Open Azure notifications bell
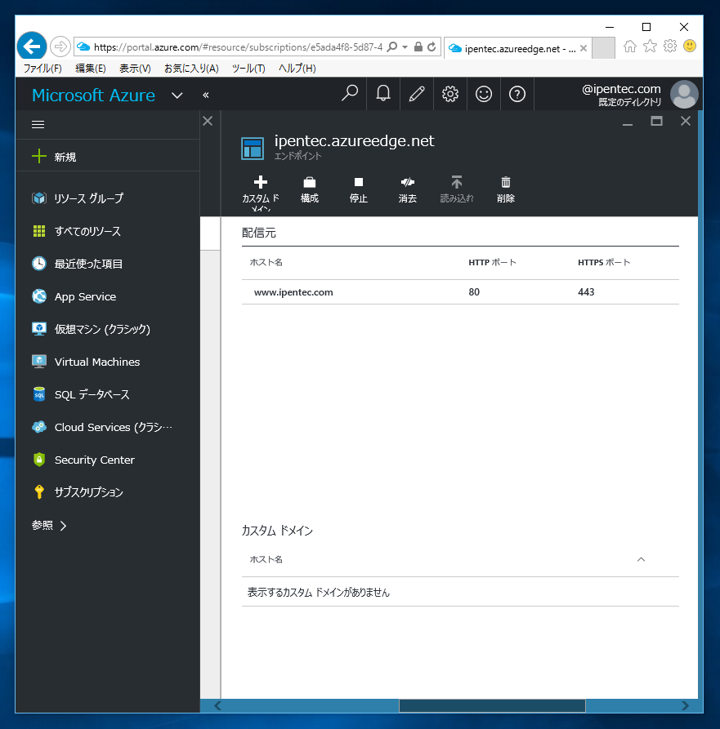 coord(383,94)
